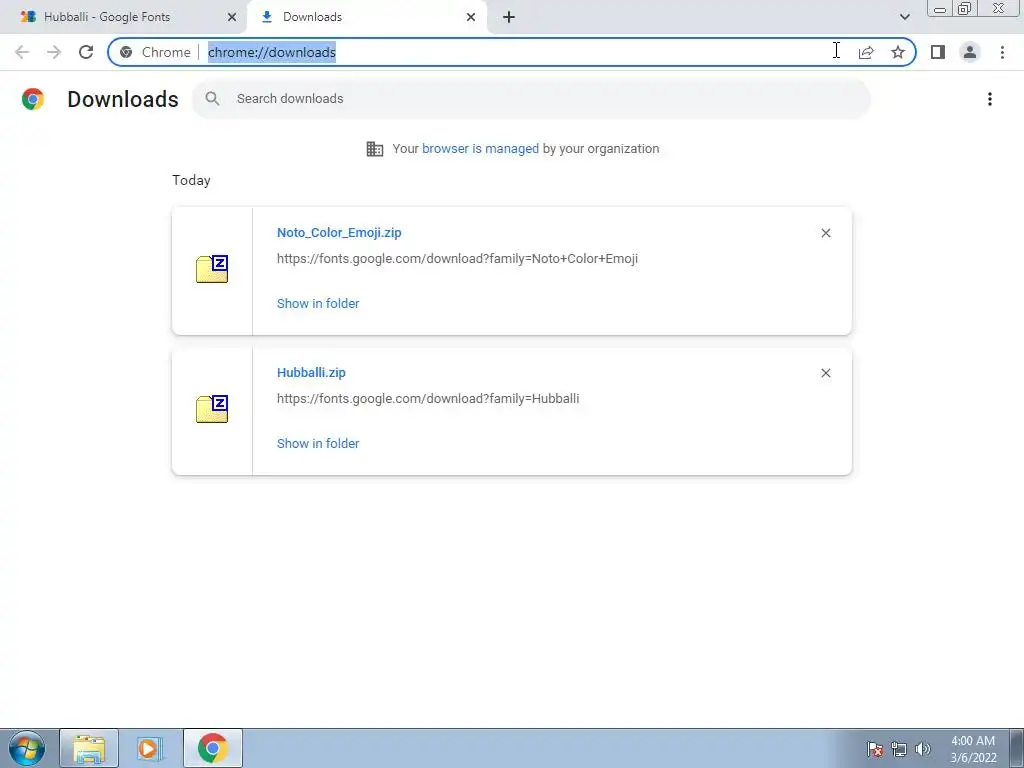Share this page via share icon
Viewport: 1024px width, 768px height.
tap(866, 52)
